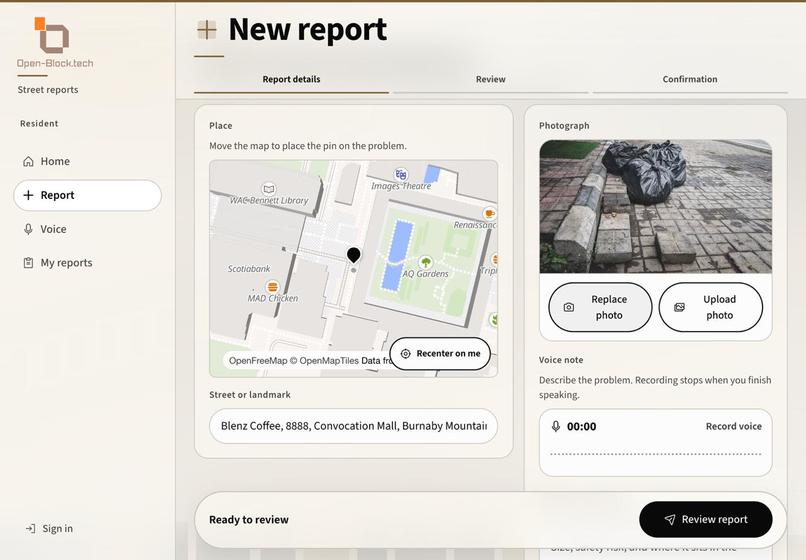Click the Home house icon in sidebar
Screen dimensions: 806x560
pyautogui.click(x=28, y=161)
